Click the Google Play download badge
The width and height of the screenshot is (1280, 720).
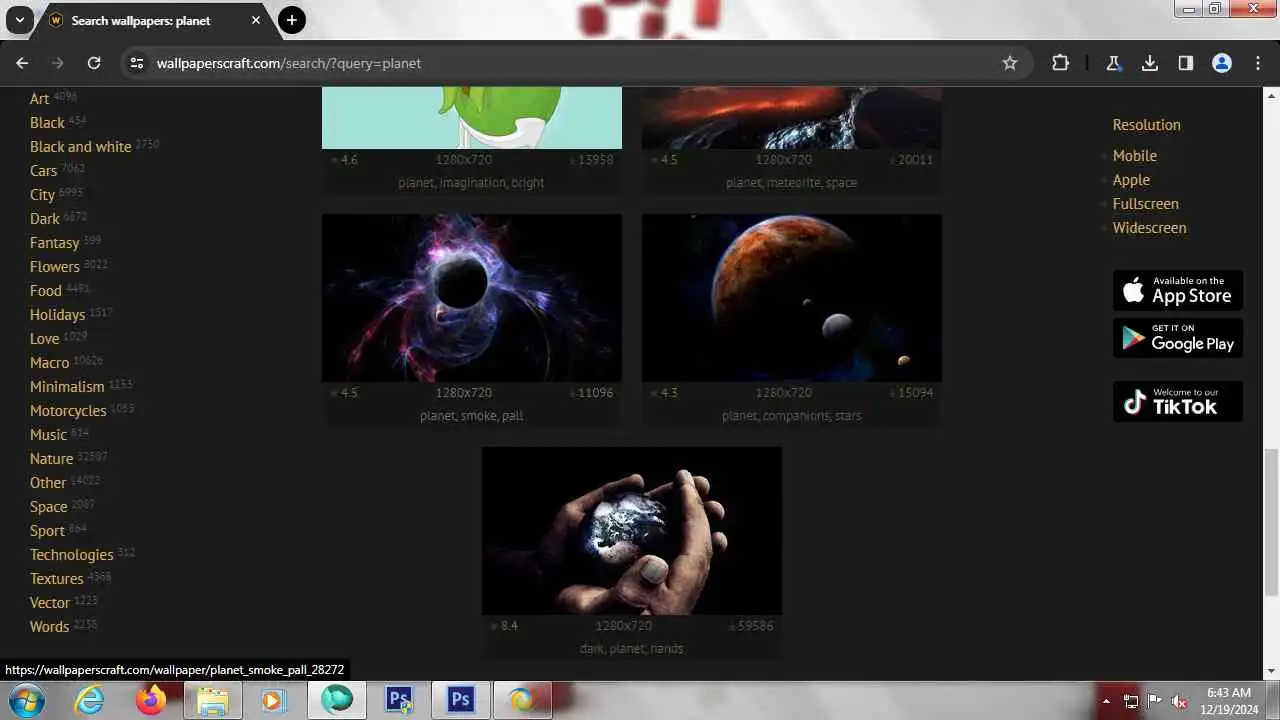point(1178,338)
